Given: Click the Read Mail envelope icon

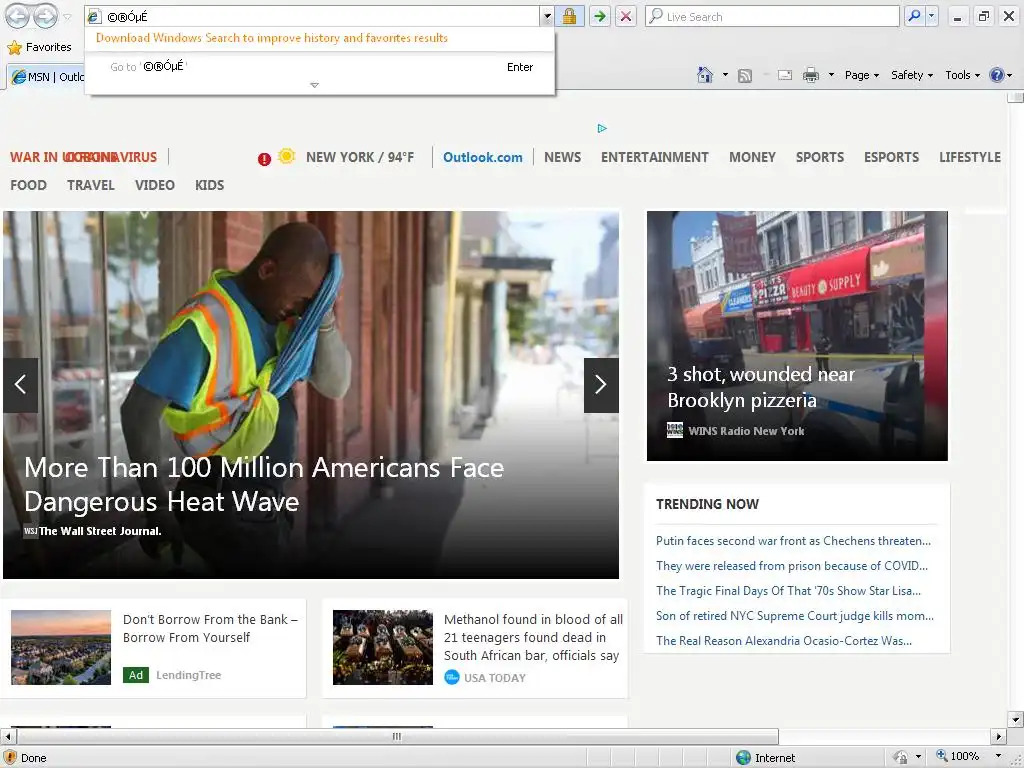Looking at the screenshot, I should [x=785, y=76].
